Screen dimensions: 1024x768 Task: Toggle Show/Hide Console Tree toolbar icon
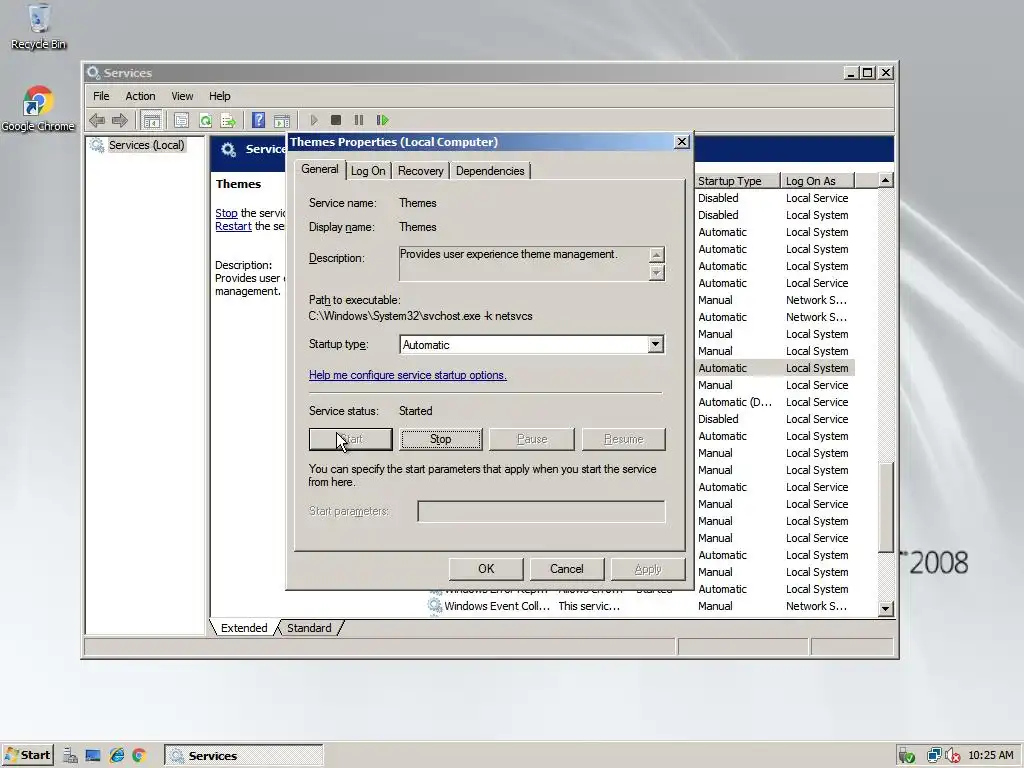pos(152,120)
